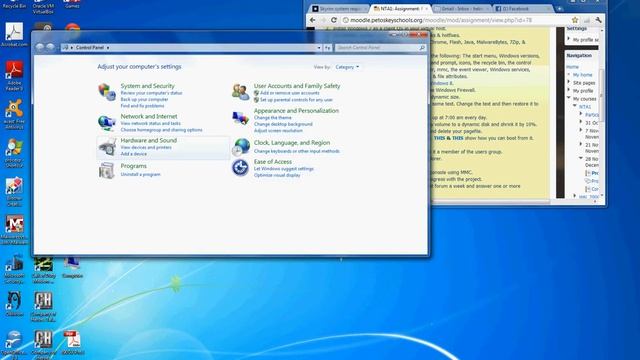
Task: Click the System and Security heading link
Action: [x=147, y=86]
